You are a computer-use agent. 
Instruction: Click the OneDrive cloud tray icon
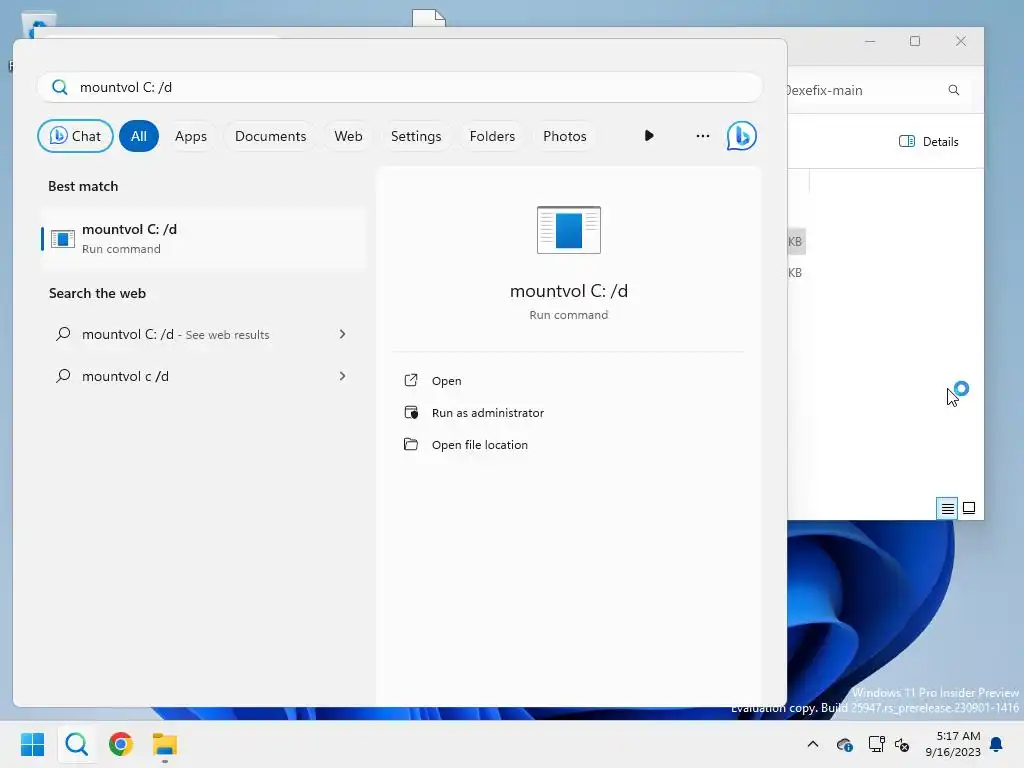click(844, 744)
